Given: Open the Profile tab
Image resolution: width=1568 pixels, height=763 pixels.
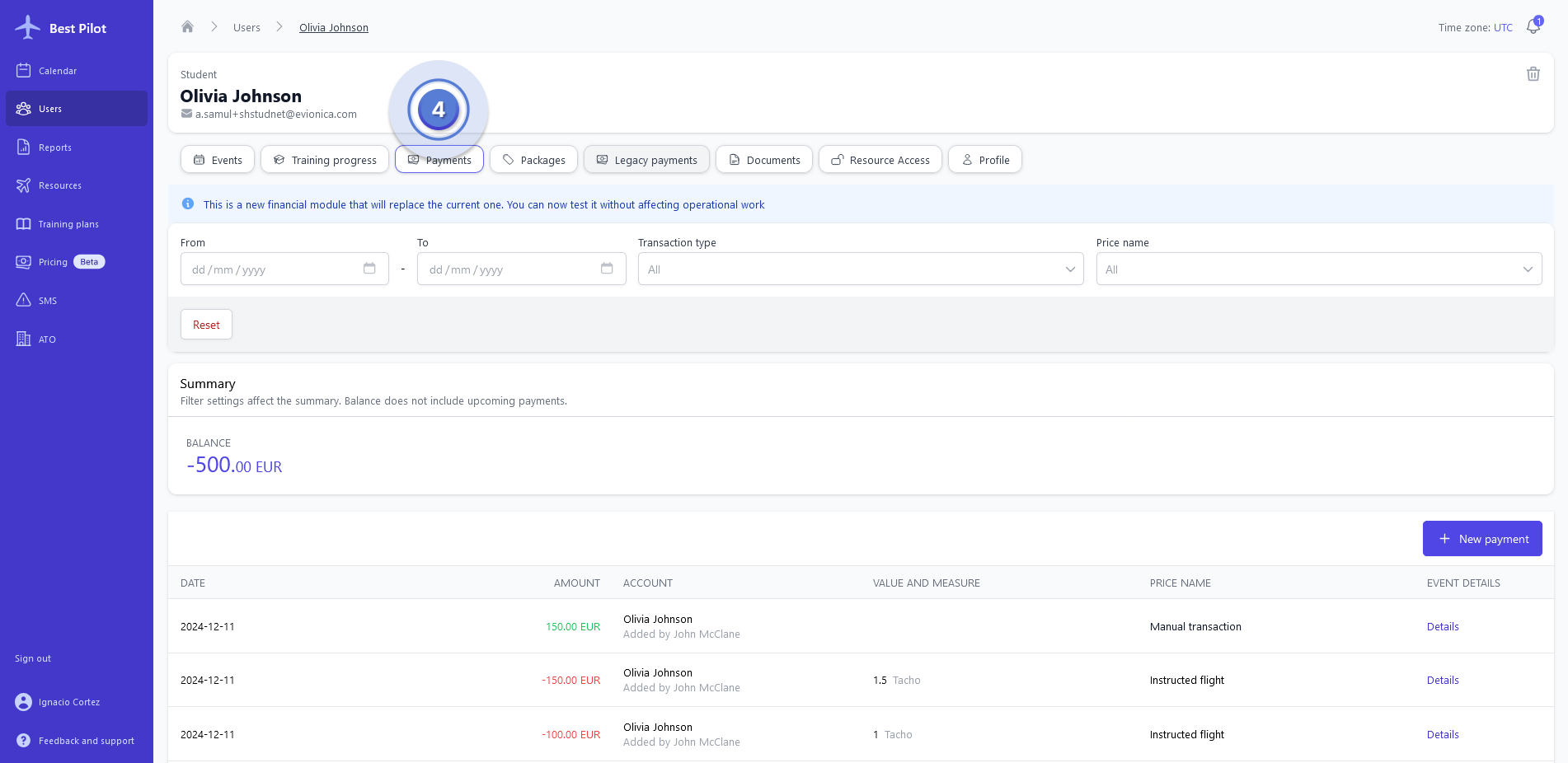Looking at the screenshot, I should coord(985,160).
